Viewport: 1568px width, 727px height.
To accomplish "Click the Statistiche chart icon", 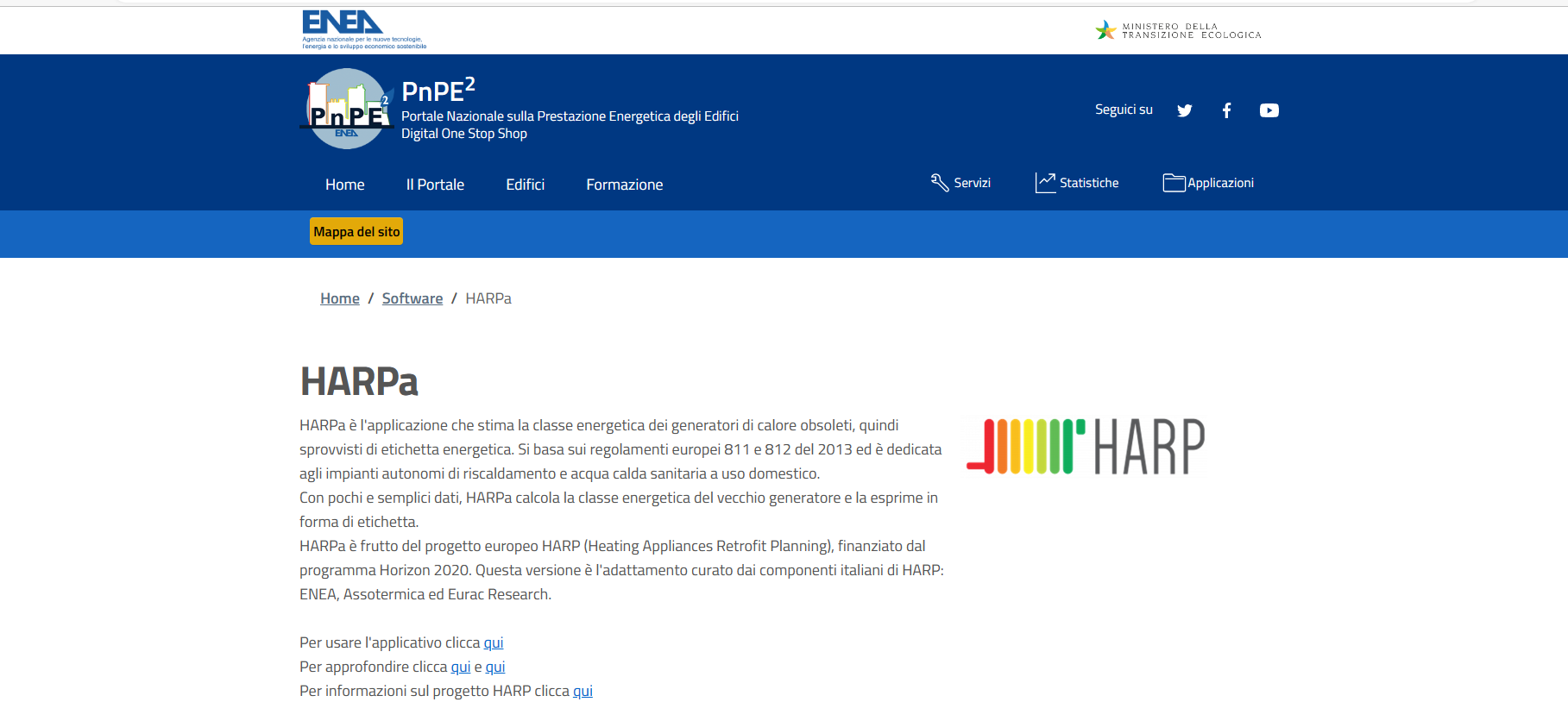I will pos(1045,183).
